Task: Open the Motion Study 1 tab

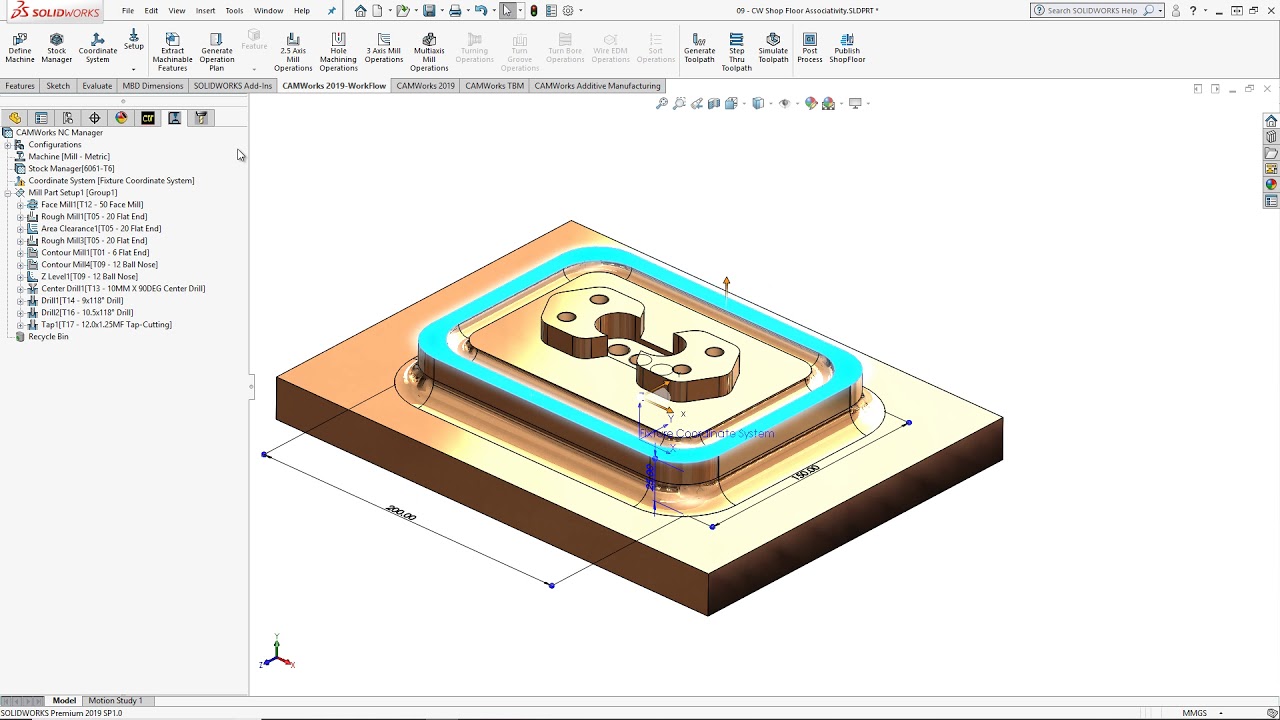Action: click(115, 701)
